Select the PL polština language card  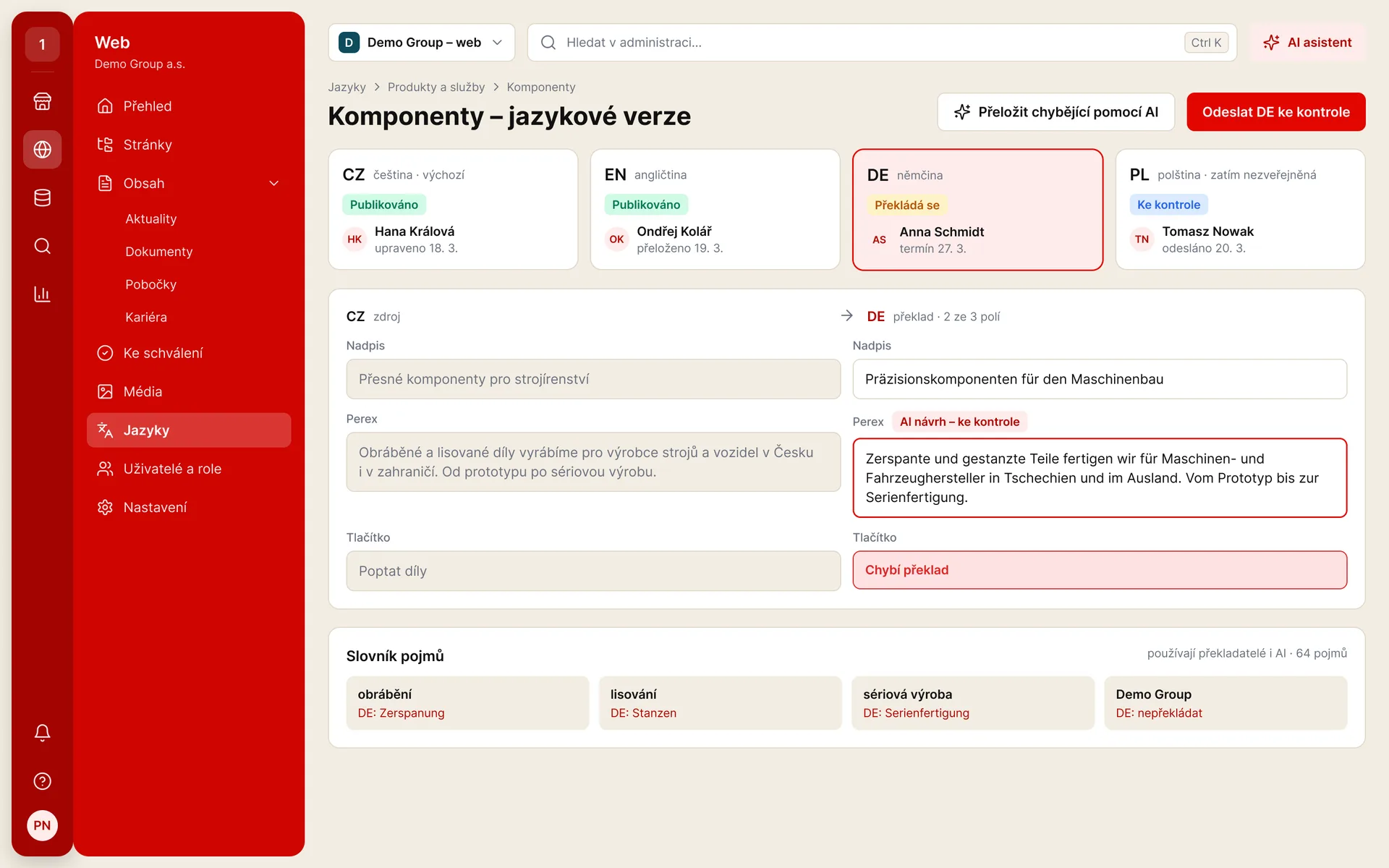(1240, 210)
